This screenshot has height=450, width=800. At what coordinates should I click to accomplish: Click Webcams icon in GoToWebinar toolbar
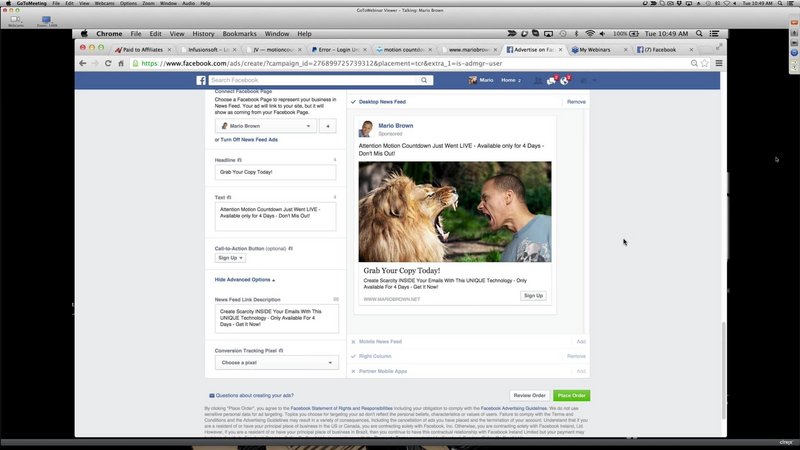coord(15,20)
